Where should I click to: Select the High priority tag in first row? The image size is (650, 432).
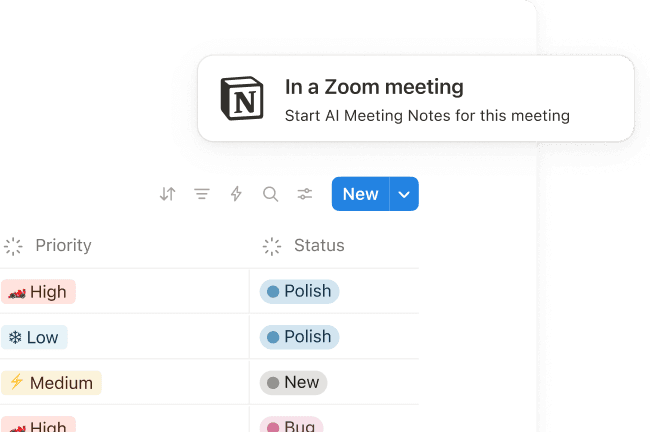point(38,292)
